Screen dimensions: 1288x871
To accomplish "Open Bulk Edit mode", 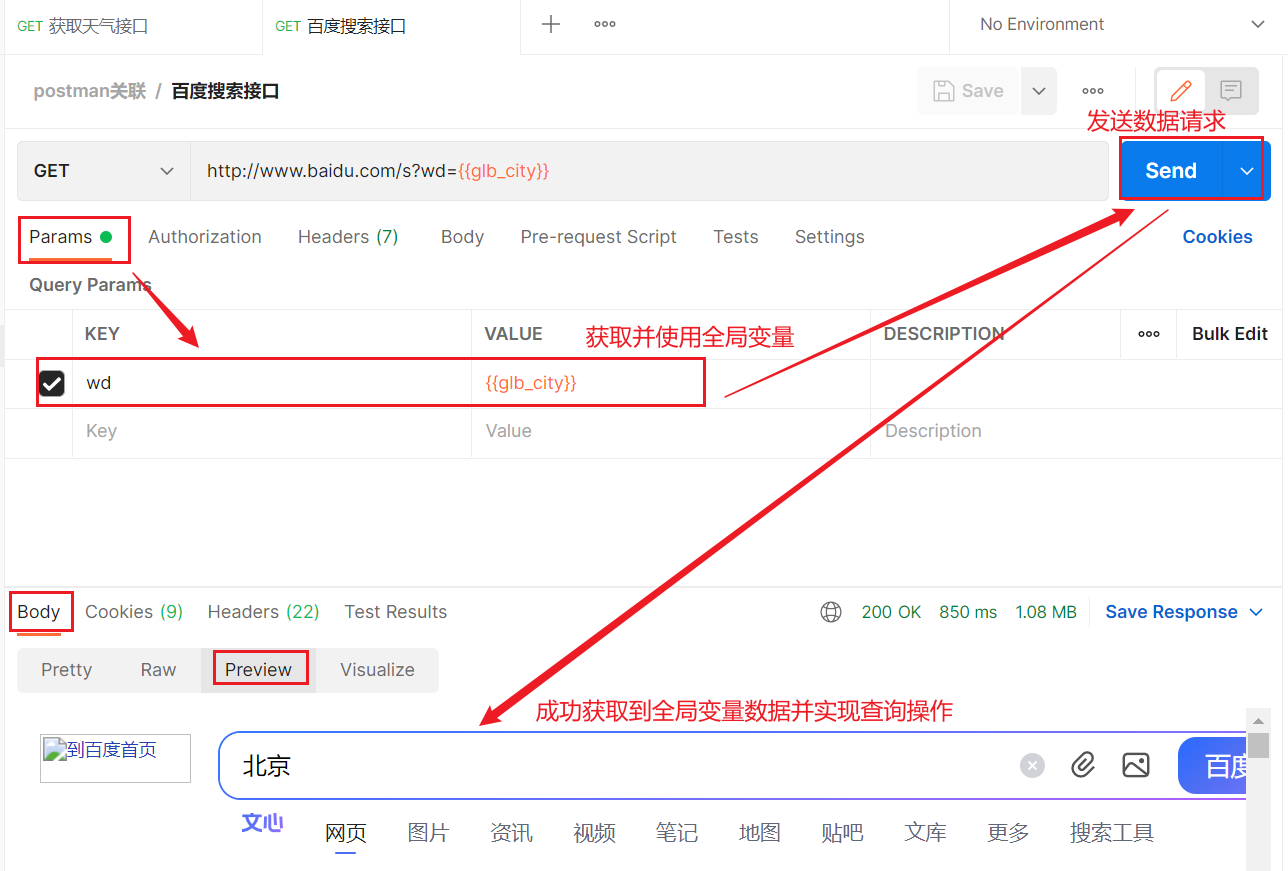I will pyautogui.click(x=1229, y=334).
